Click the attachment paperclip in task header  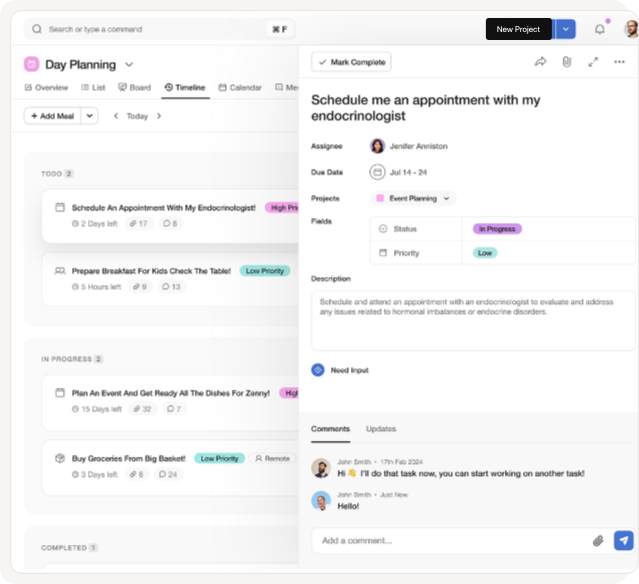tap(566, 62)
